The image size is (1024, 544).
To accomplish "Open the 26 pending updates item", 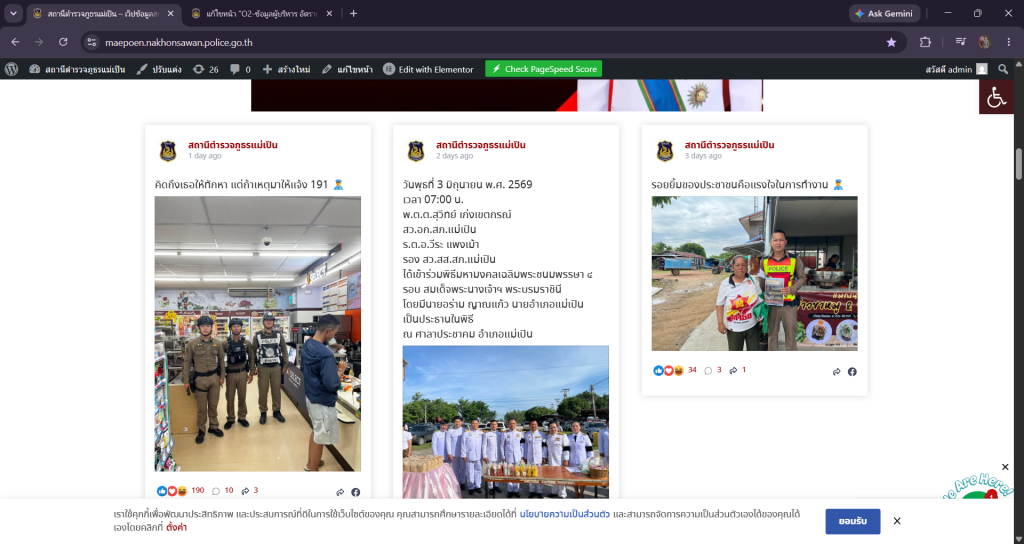I will pyautogui.click(x=206, y=69).
